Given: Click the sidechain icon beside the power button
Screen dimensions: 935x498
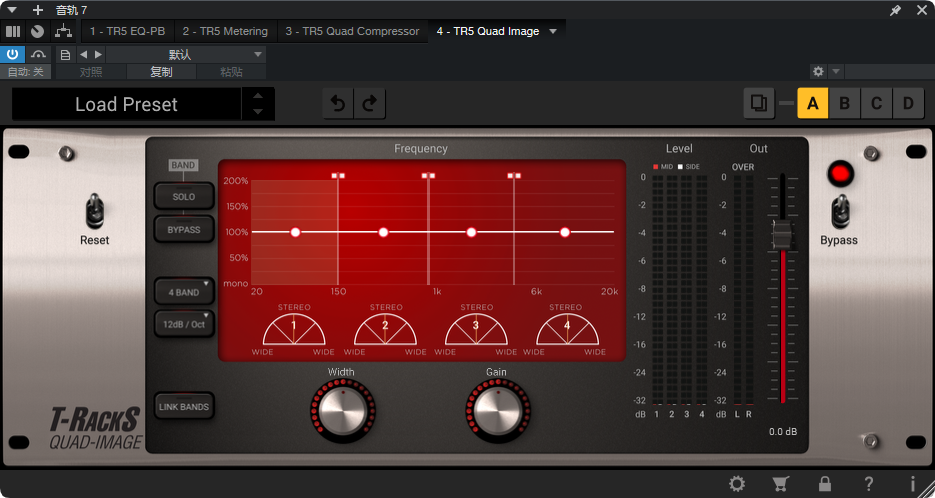Looking at the screenshot, I should (38, 54).
